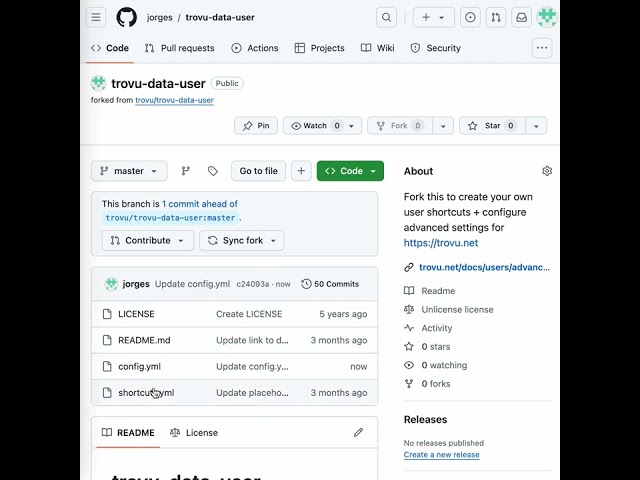Viewport: 640px width, 480px height.
Task: Switch to the Actions tab
Action: (x=255, y=48)
